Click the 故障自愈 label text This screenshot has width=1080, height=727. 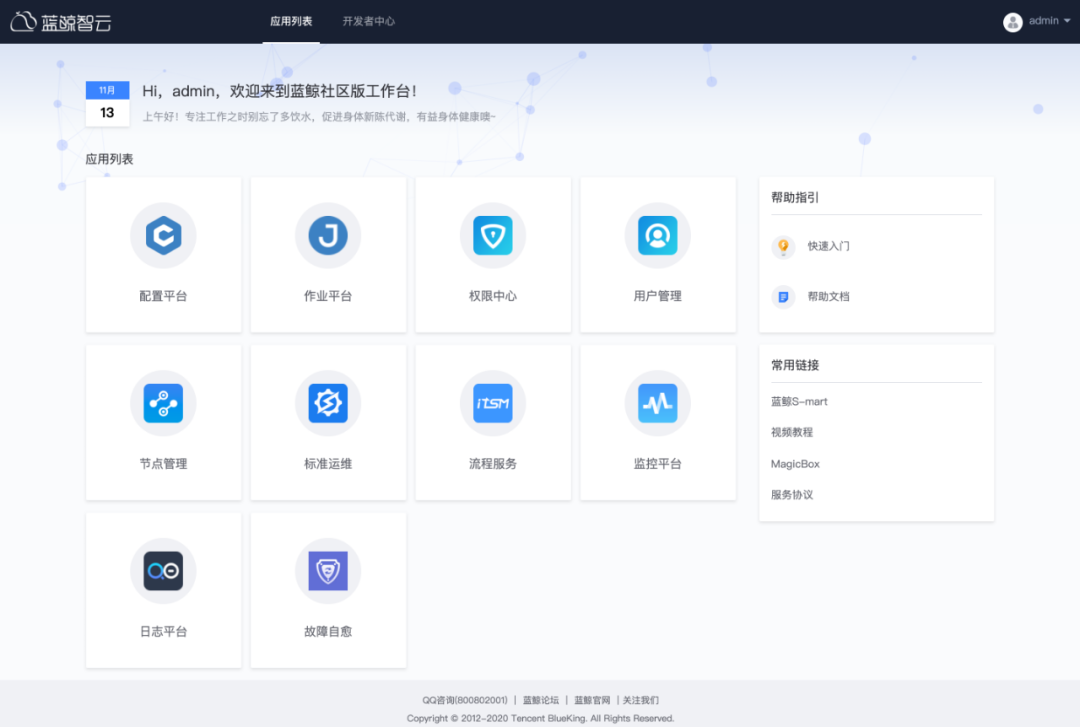328,631
